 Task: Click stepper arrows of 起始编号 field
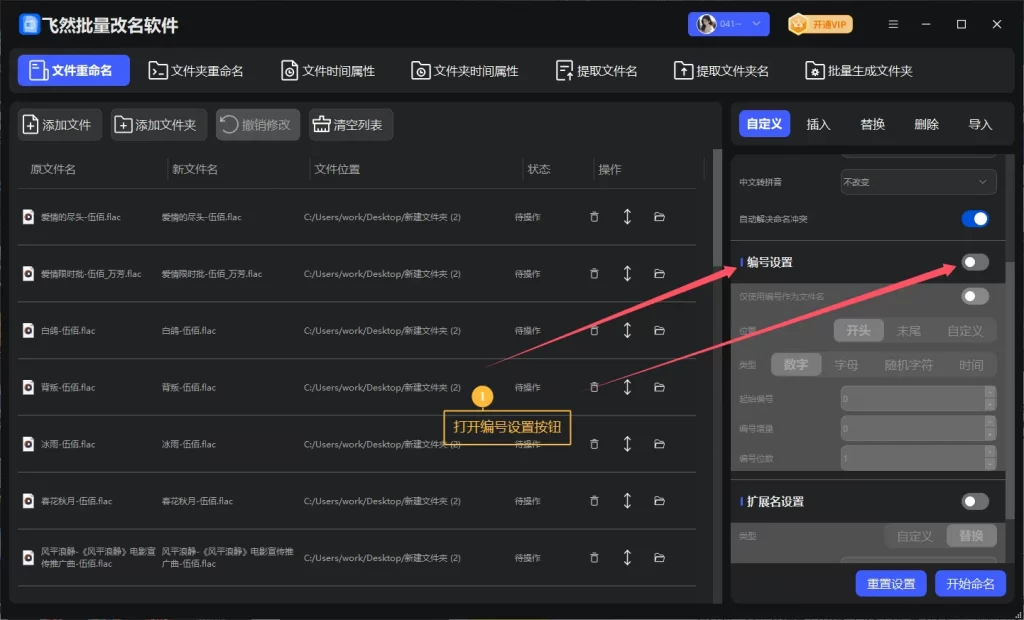(990, 399)
